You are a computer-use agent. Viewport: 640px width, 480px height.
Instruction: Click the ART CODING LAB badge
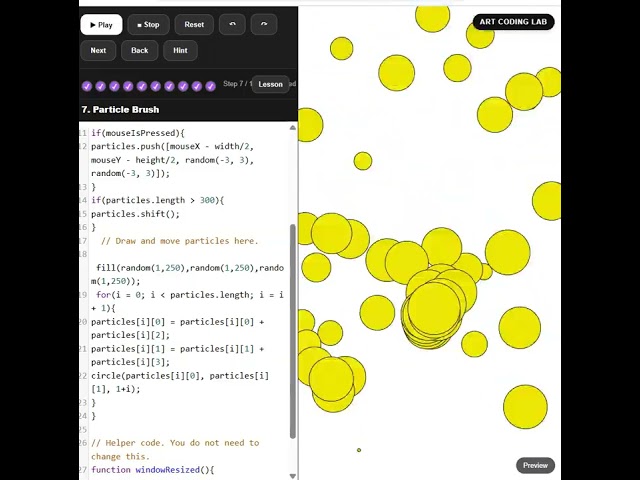tap(513, 22)
